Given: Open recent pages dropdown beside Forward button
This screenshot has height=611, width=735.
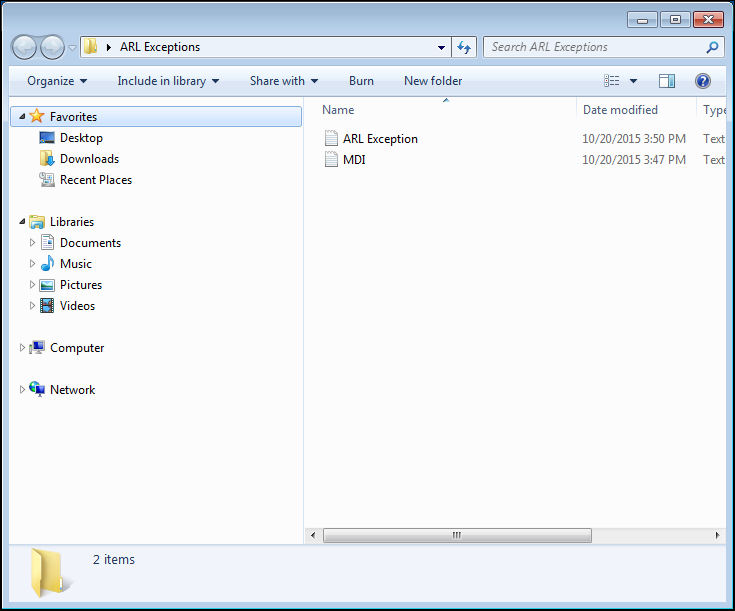Looking at the screenshot, I should [x=72, y=47].
